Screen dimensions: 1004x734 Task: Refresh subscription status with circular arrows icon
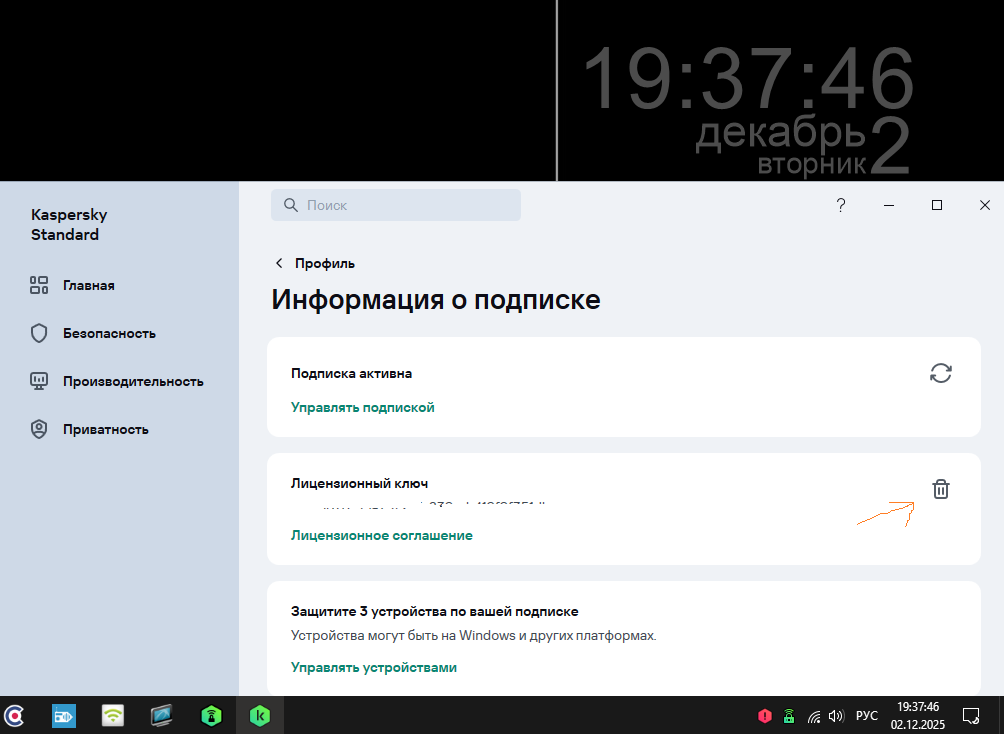tap(941, 373)
